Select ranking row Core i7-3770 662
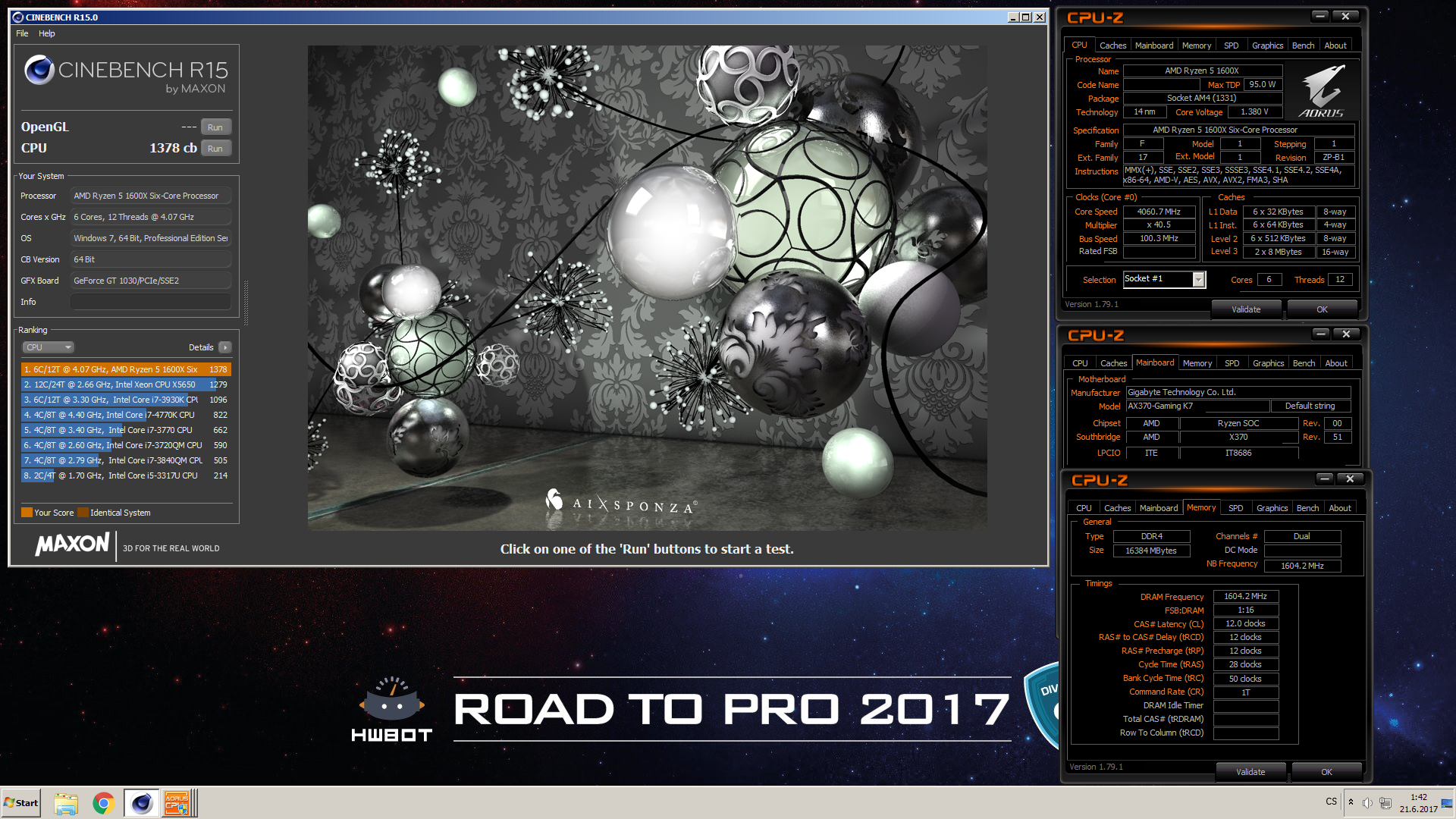1456x819 pixels. [x=126, y=430]
